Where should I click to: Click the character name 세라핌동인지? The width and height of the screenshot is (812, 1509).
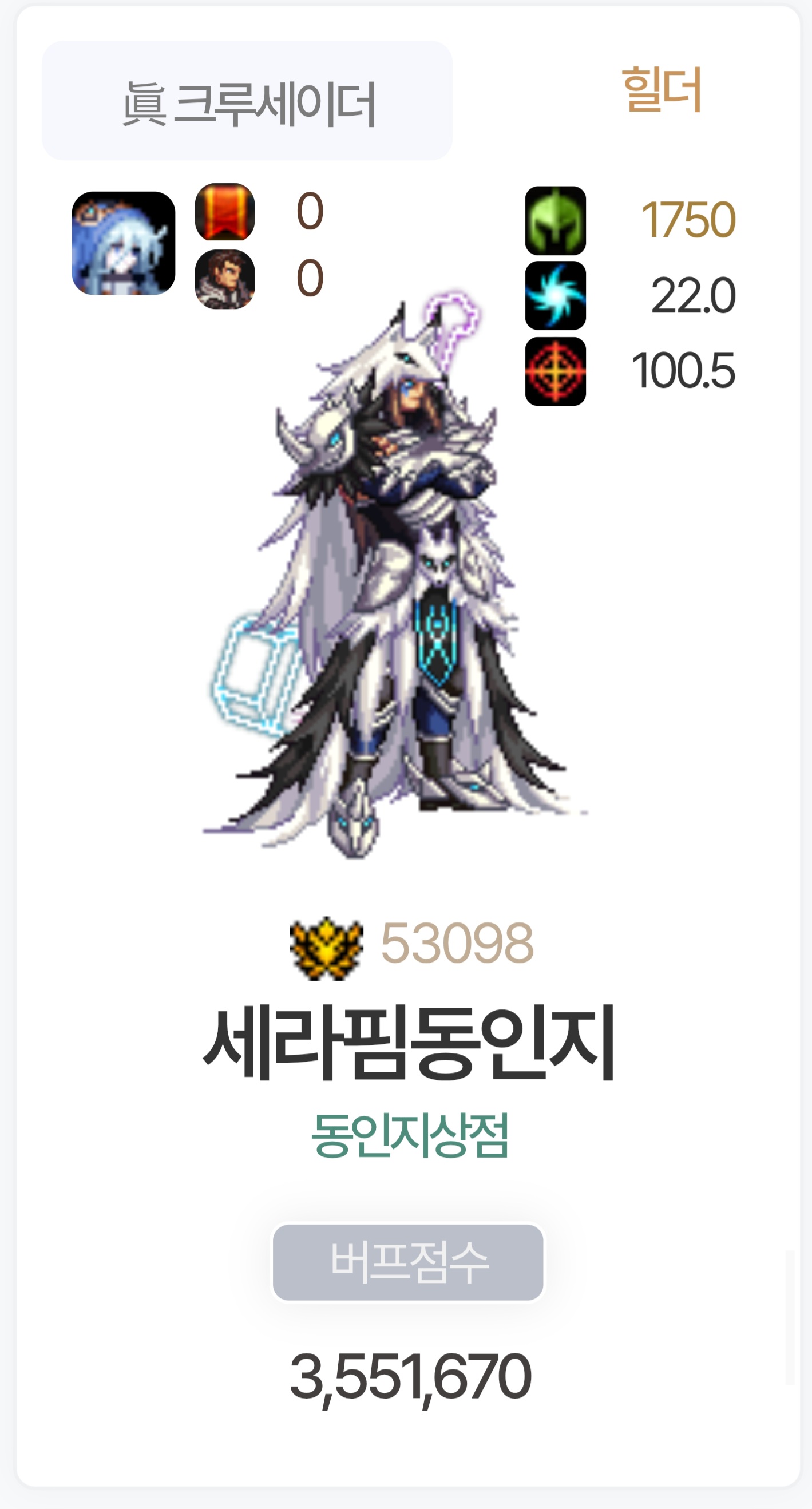pyautogui.click(x=409, y=1042)
